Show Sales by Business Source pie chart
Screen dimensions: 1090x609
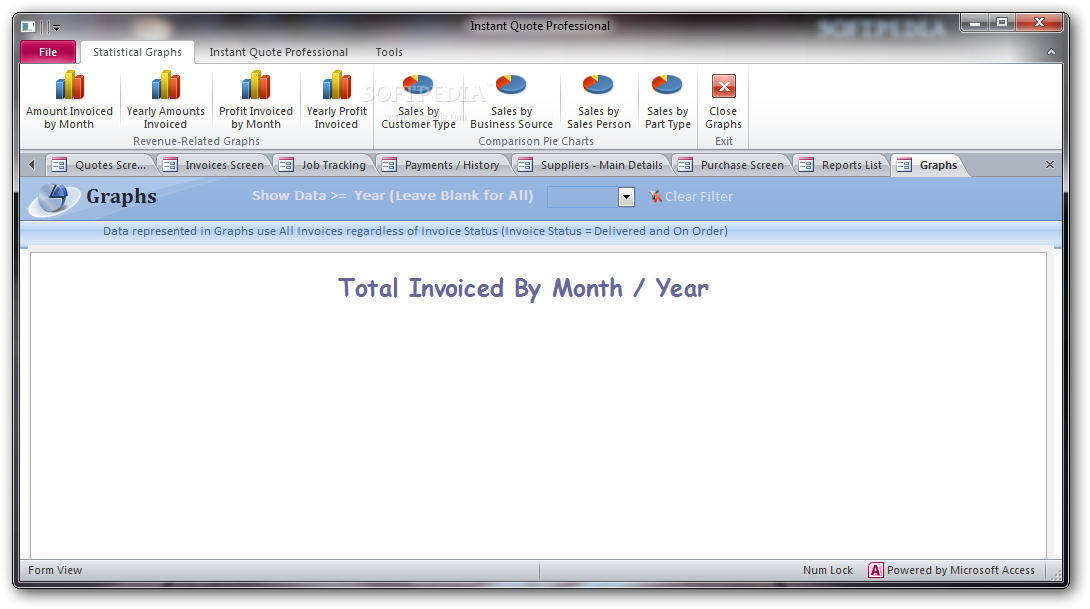click(x=511, y=102)
